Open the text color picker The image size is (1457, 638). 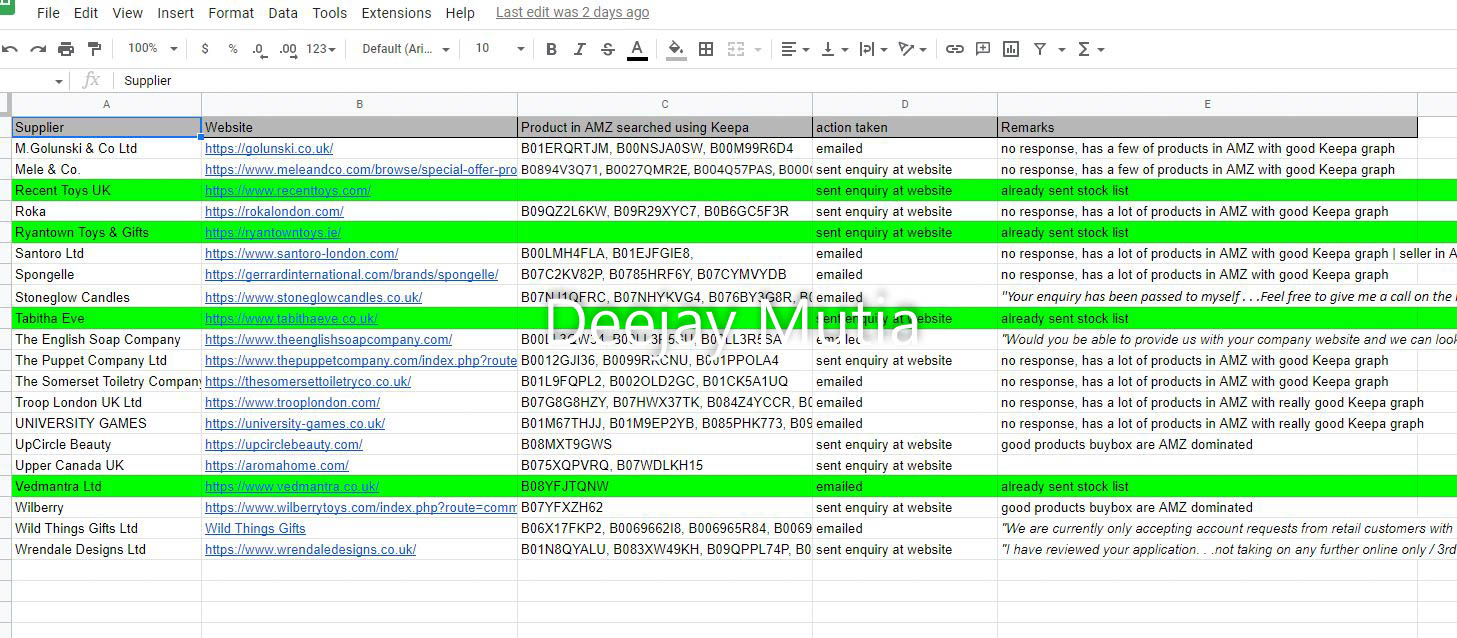click(636, 49)
